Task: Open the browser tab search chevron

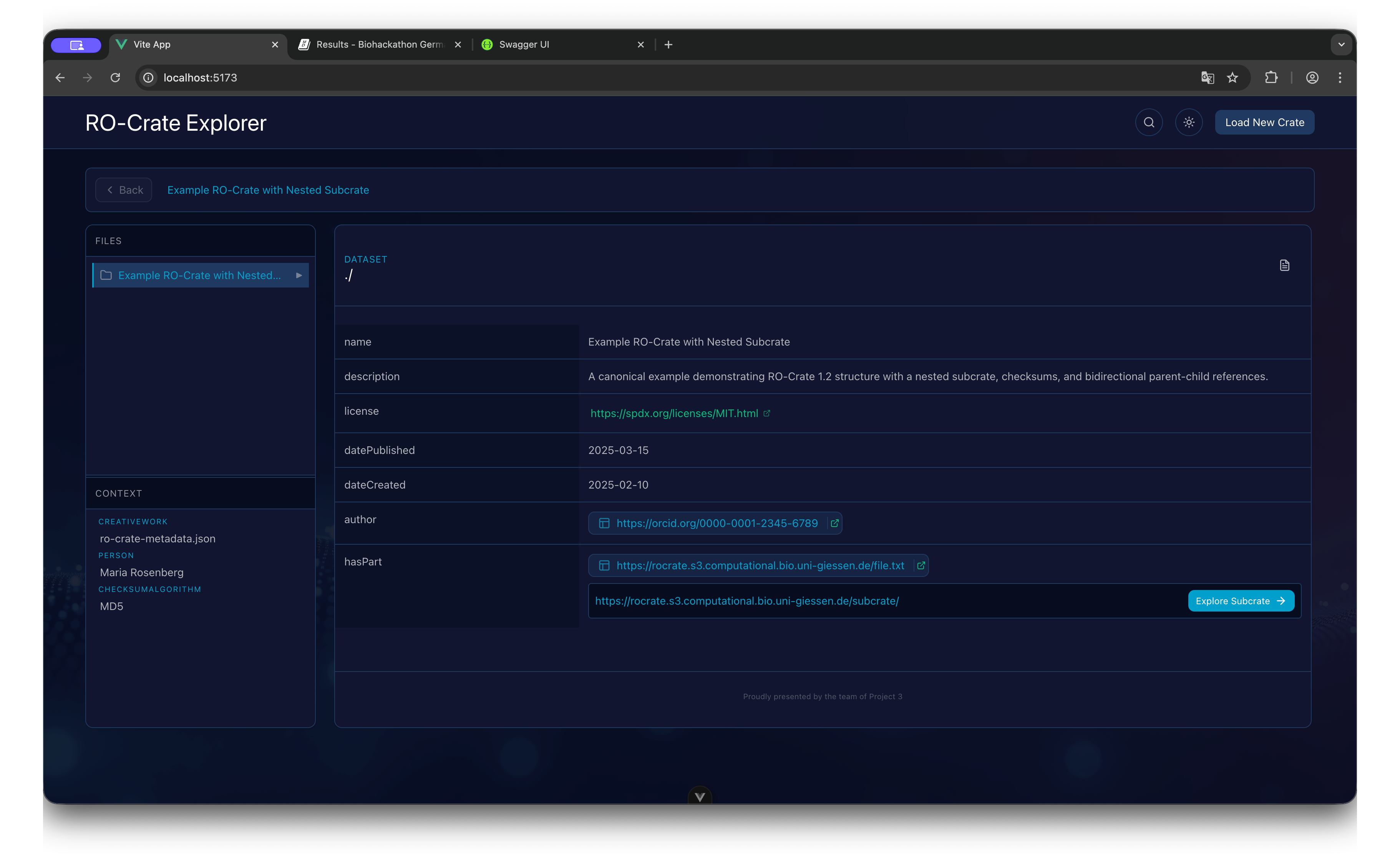Action: (x=1341, y=45)
